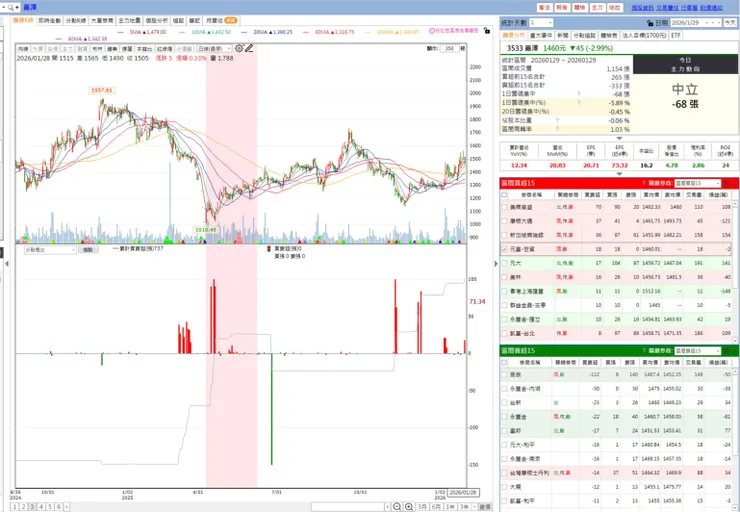Open the ETF tab

tap(676, 35)
